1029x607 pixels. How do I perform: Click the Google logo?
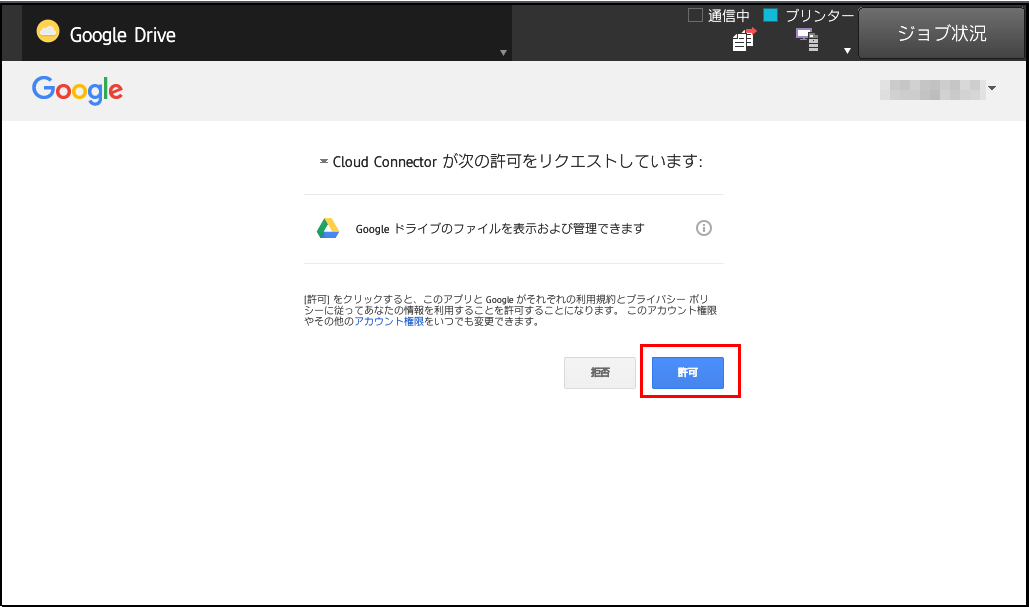[77, 90]
